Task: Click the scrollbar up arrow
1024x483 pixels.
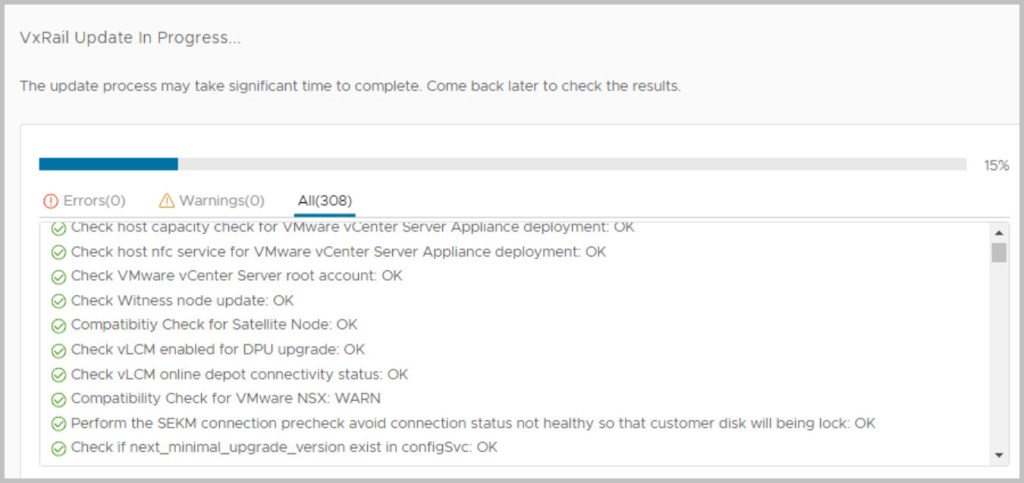Action: tap(998, 231)
